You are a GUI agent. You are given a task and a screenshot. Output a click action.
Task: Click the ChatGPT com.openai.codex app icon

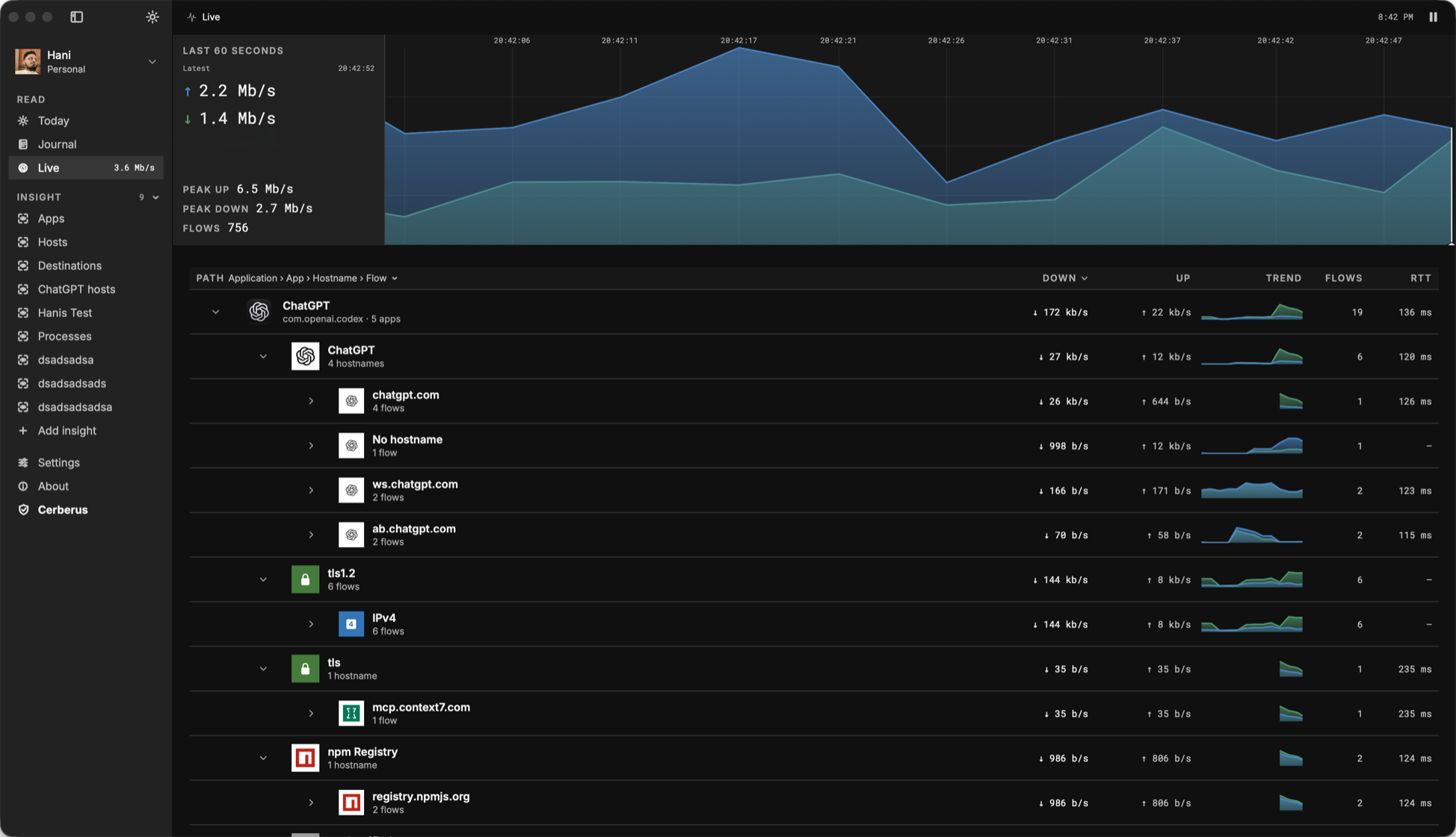(259, 312)
